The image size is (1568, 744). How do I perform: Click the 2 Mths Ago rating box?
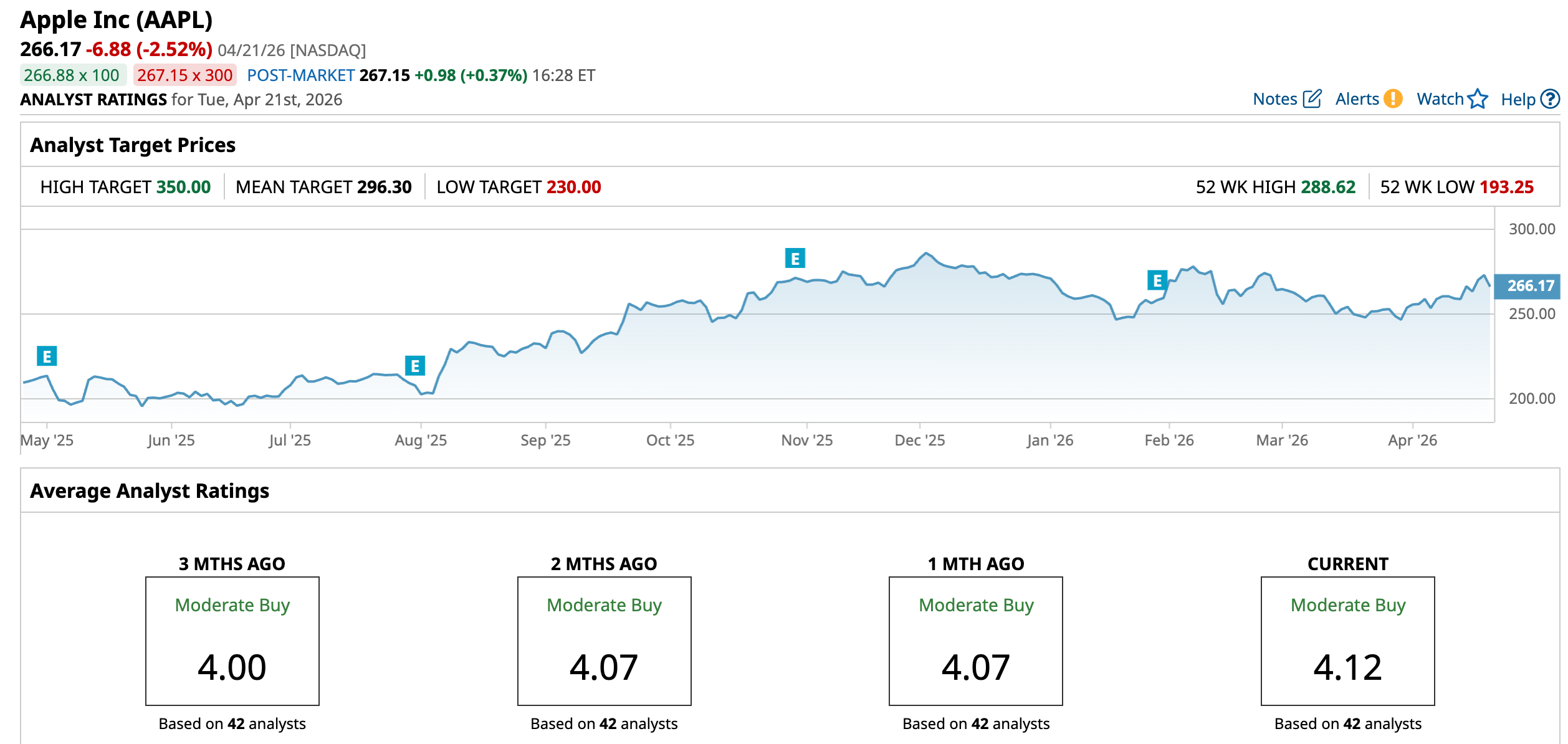tap(604, 641)
